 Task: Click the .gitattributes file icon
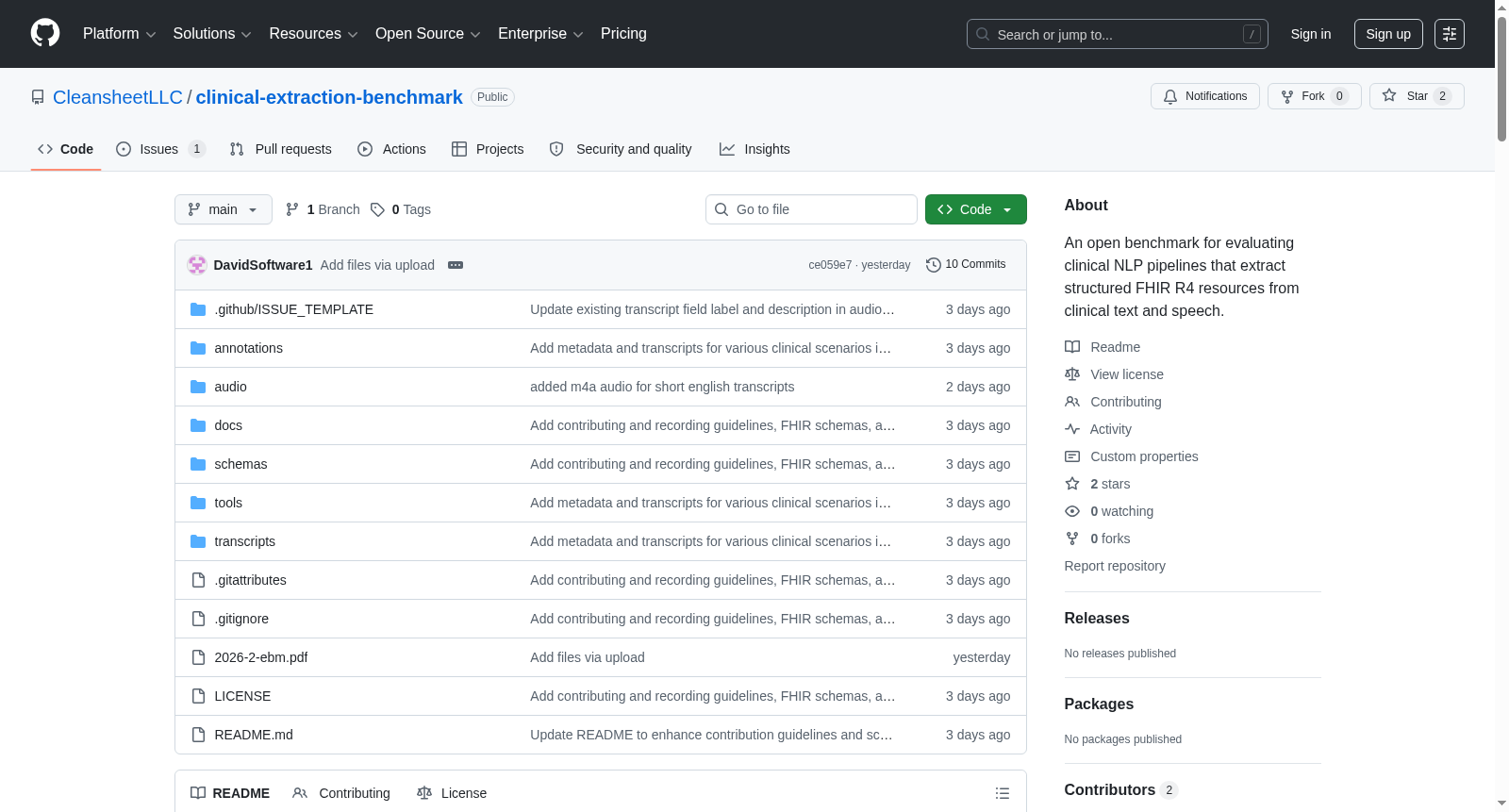point(198,580)
